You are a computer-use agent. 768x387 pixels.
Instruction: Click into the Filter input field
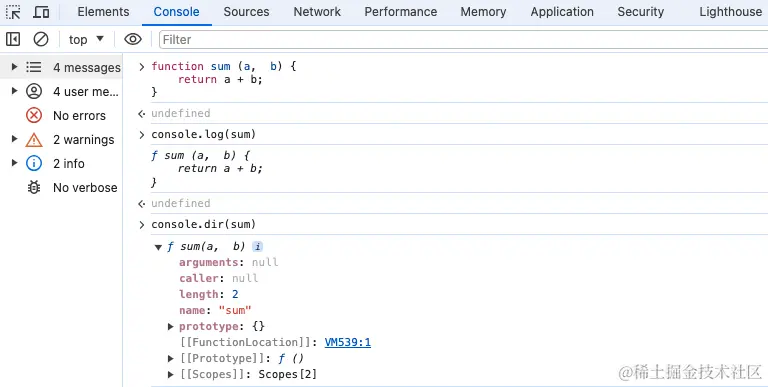pyautogui.click(x=463, y=39)
